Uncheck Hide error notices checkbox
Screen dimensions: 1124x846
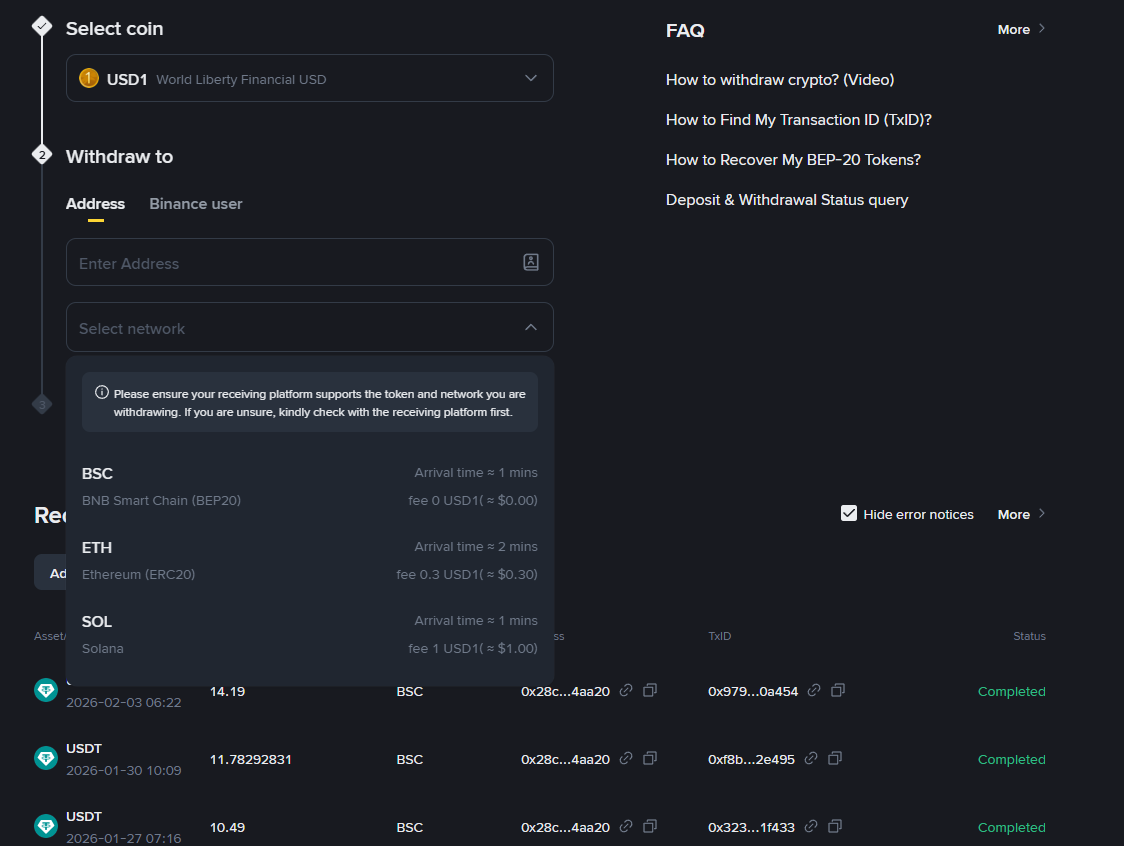(849, 514)
